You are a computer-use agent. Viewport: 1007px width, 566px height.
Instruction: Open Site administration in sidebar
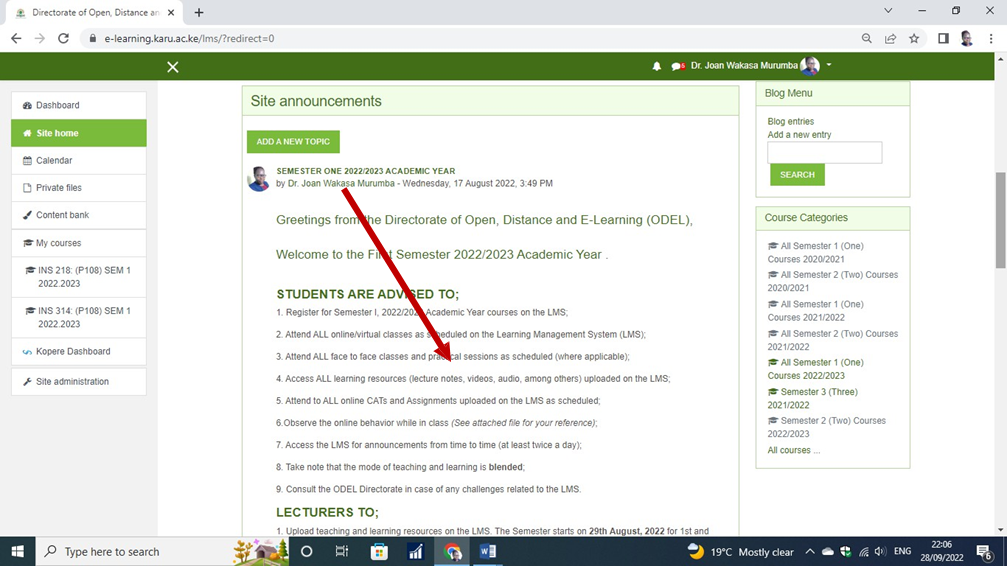tap(78, 382)
